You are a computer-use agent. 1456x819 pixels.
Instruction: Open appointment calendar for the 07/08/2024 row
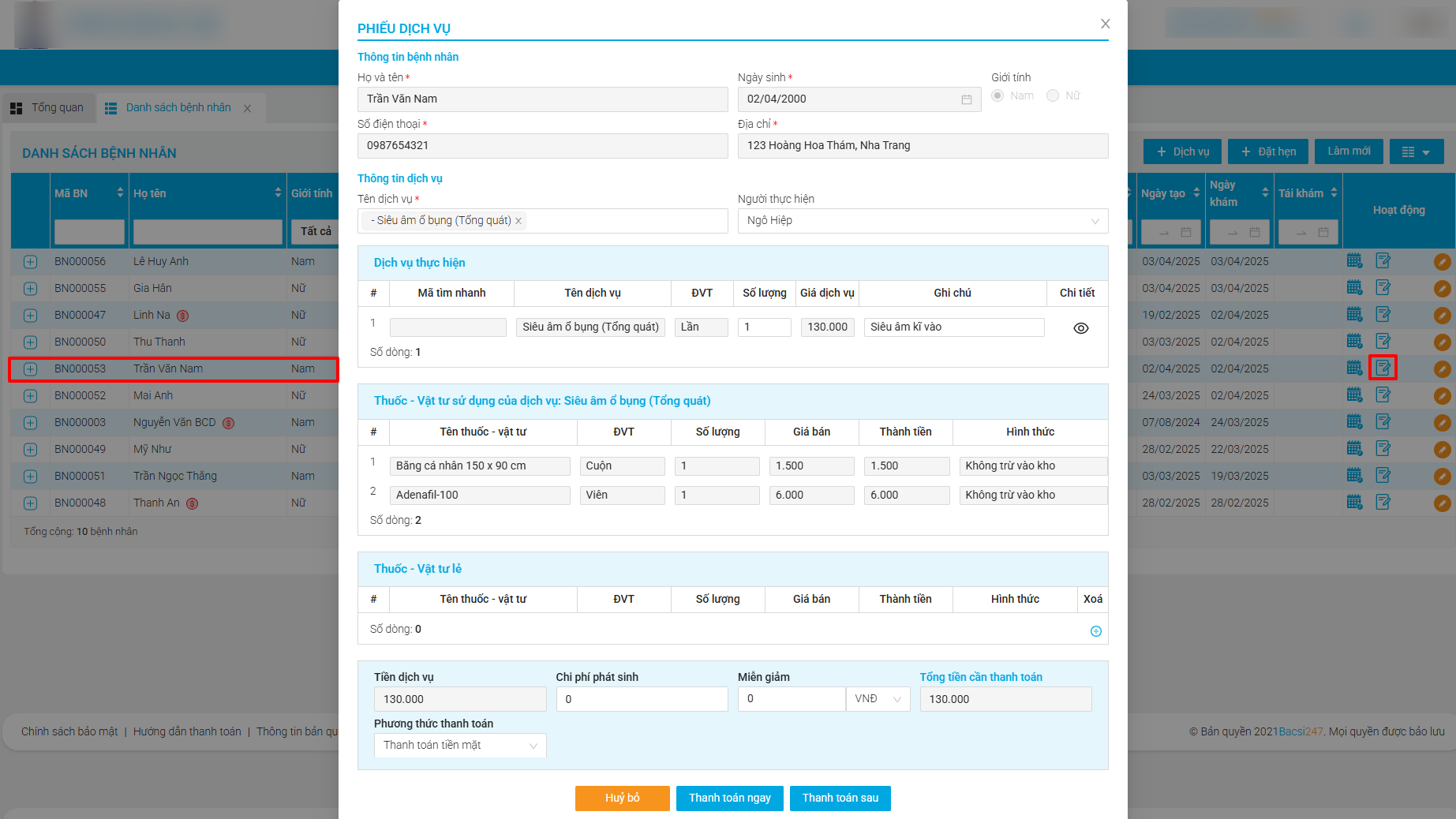(x=1354, y=422)
